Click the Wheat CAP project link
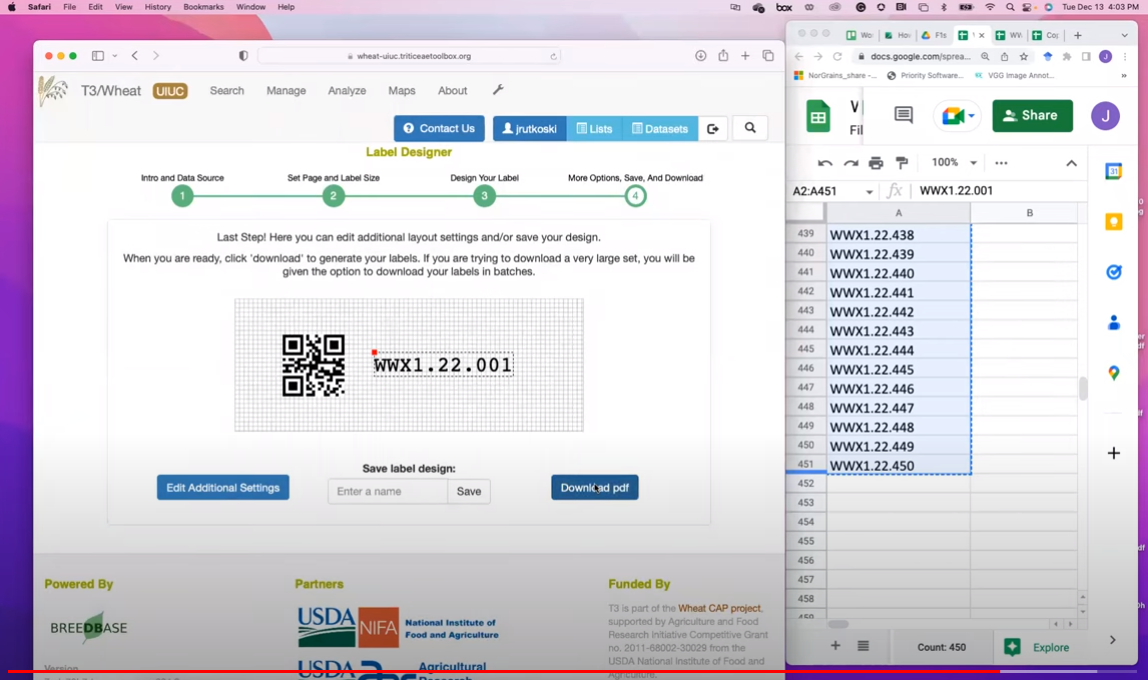 click(x=719, y=608)
